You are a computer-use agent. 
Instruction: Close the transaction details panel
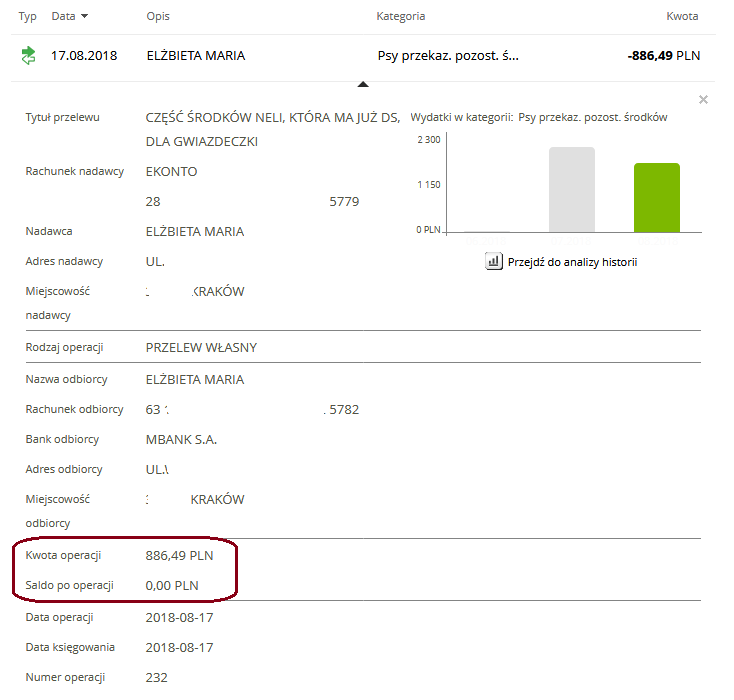point(703,99)
